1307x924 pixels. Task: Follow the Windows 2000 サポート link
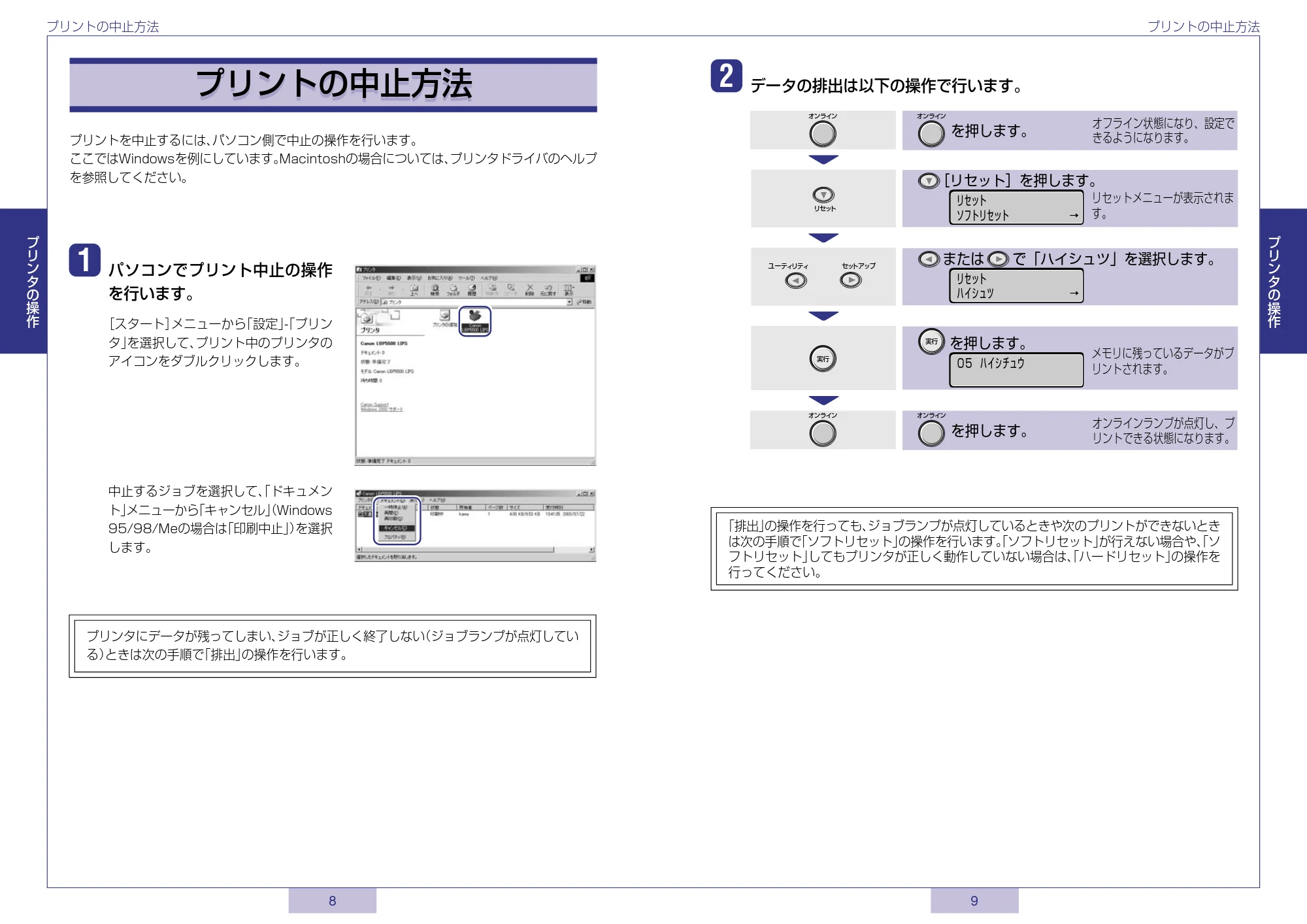[x=382, y=410]
